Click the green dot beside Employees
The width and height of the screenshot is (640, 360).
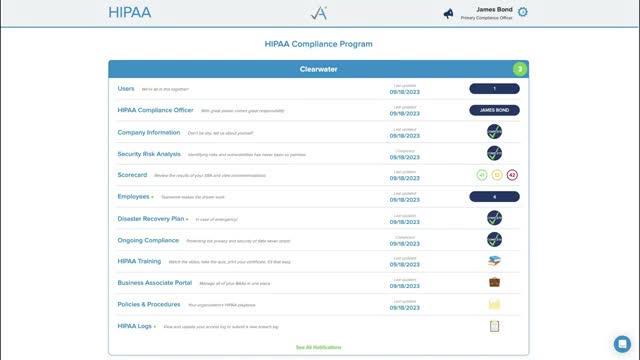coord(153,197)
